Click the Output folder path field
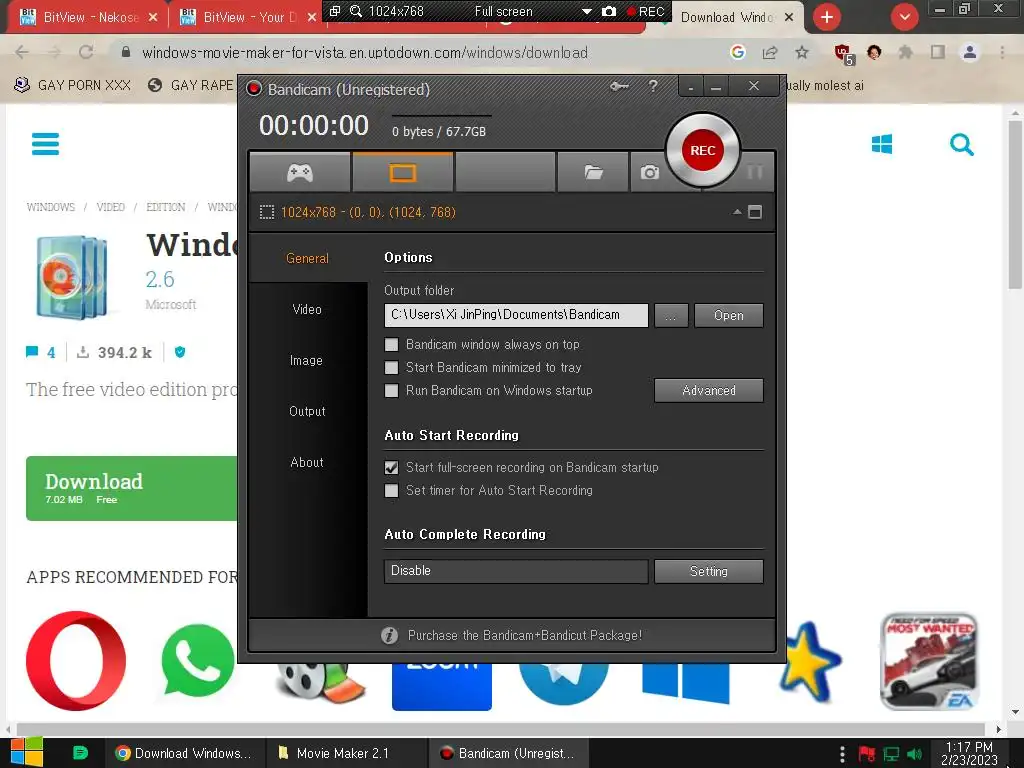This screenshot has width=1024, height=768. point(516,315)
